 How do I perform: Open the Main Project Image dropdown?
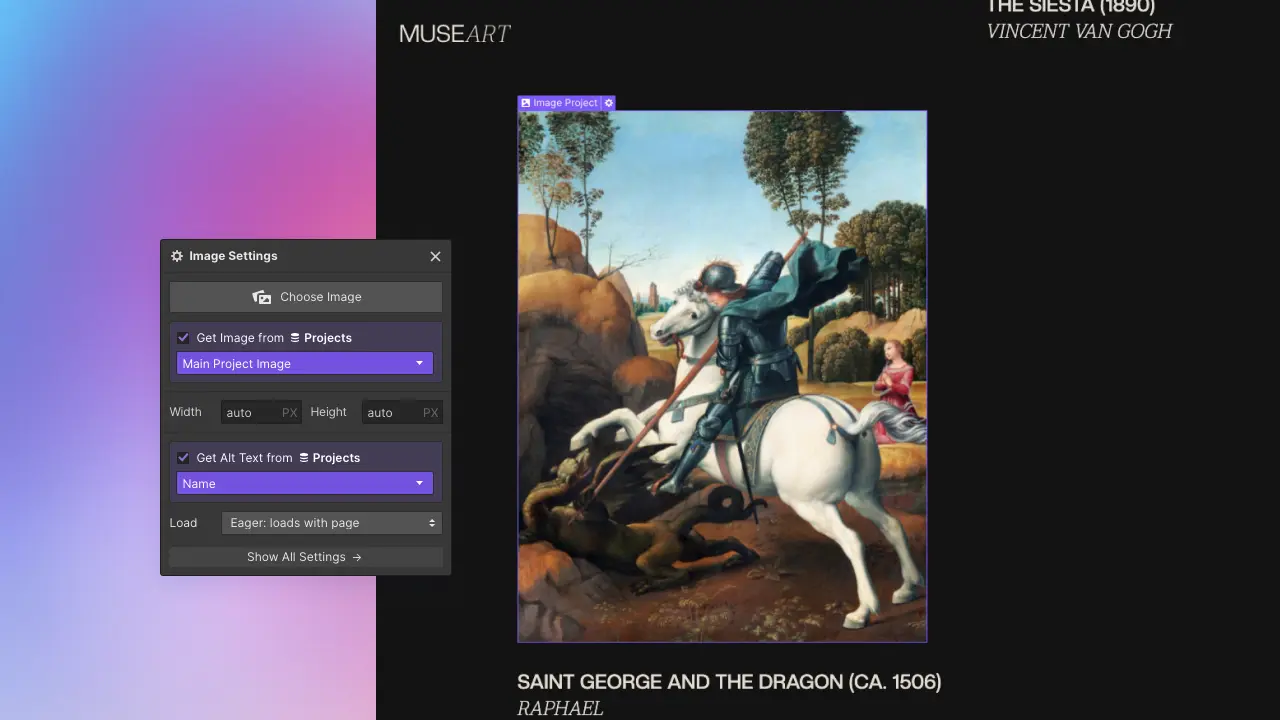[x=305, y=364]
